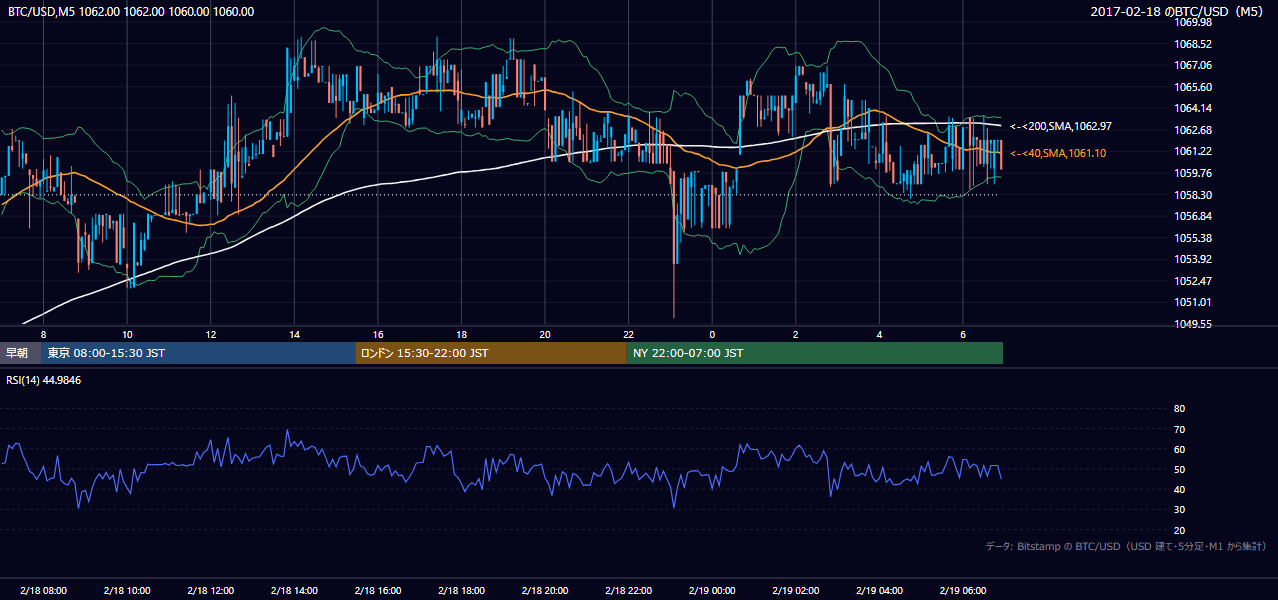Click the 2/19 06:00 date label
The height and width of the screenshot is (600, 1278).
pyautogui.click(x=963, y=590)
